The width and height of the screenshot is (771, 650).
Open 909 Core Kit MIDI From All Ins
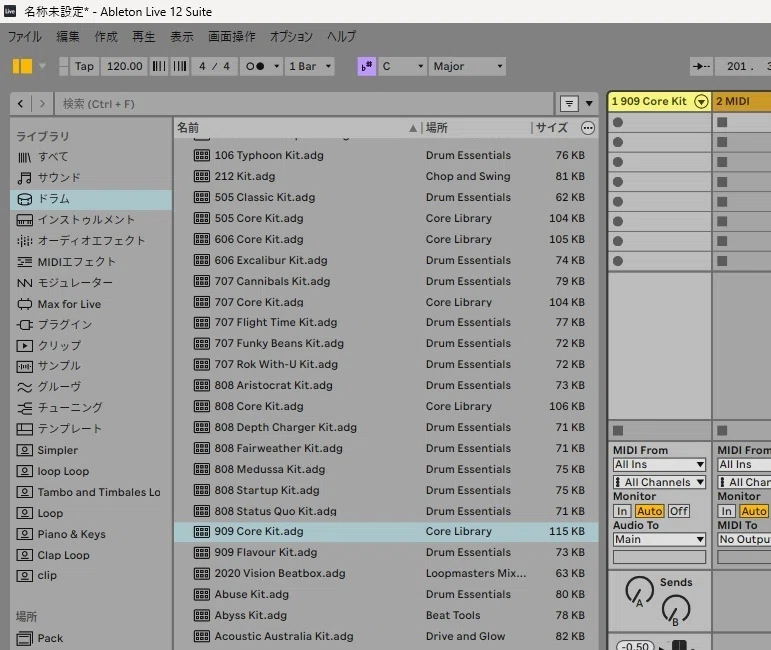click(659, 465)
